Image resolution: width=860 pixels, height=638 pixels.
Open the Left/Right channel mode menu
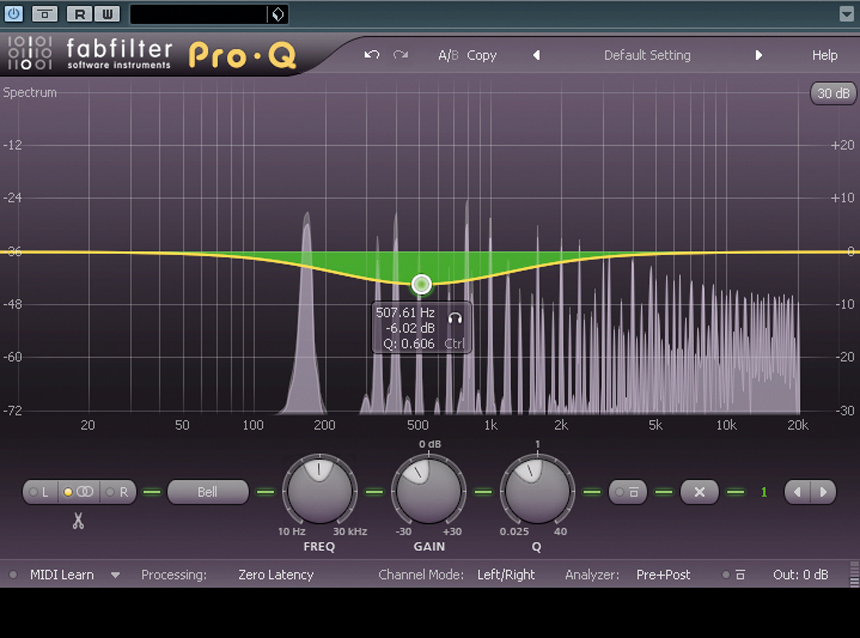click(506, 575)
